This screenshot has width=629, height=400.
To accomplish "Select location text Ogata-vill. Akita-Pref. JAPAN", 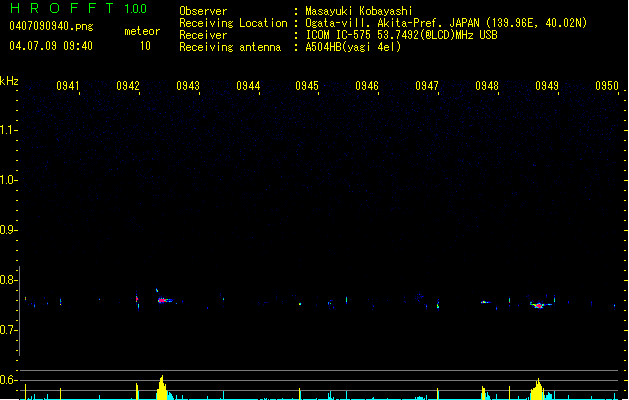I will click(394, 23).
